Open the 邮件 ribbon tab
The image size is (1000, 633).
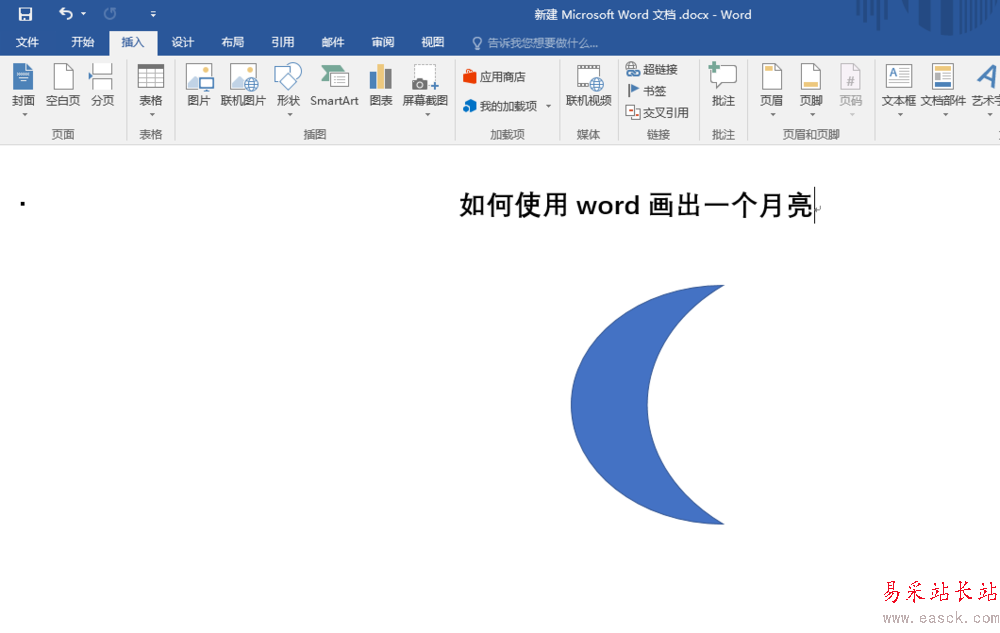(x=333, y=42)
